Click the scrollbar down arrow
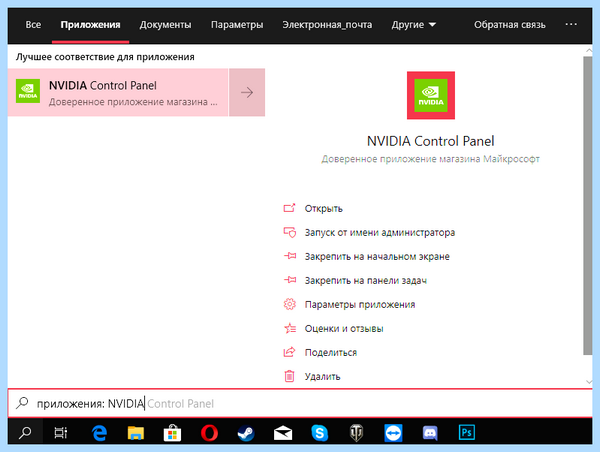The height and width of the screenshot is (452, 600). tap(589, 382)
